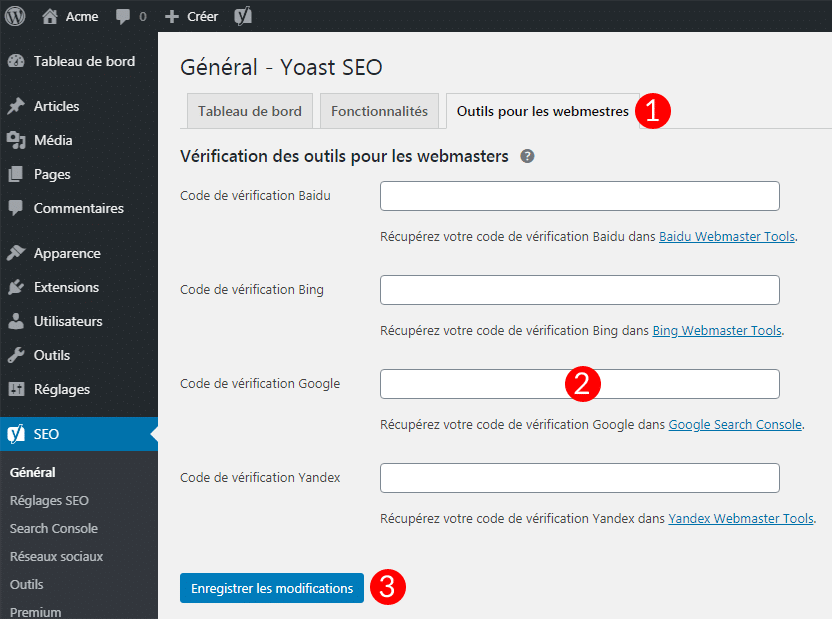Viewport: 832px width, 619px height.
Task: Click the comment count 0 in admin bar
Action: [143, 17]
